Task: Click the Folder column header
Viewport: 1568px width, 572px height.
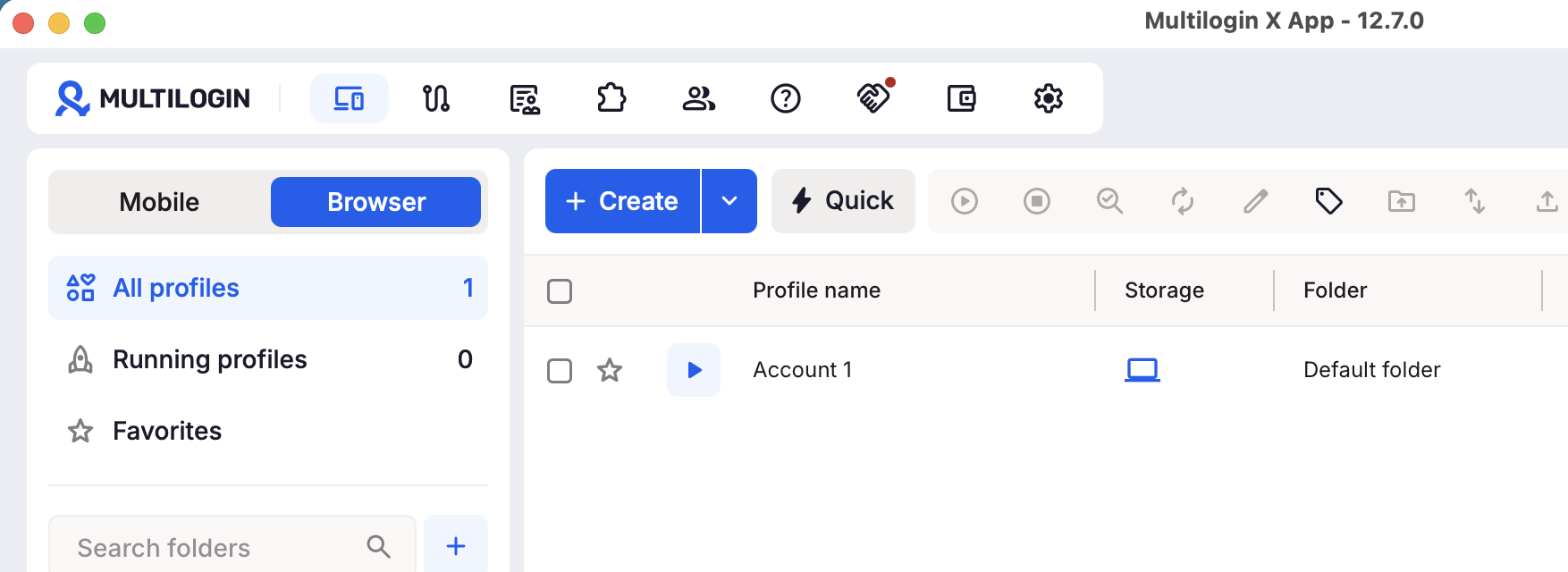Action: (1335, 290)
